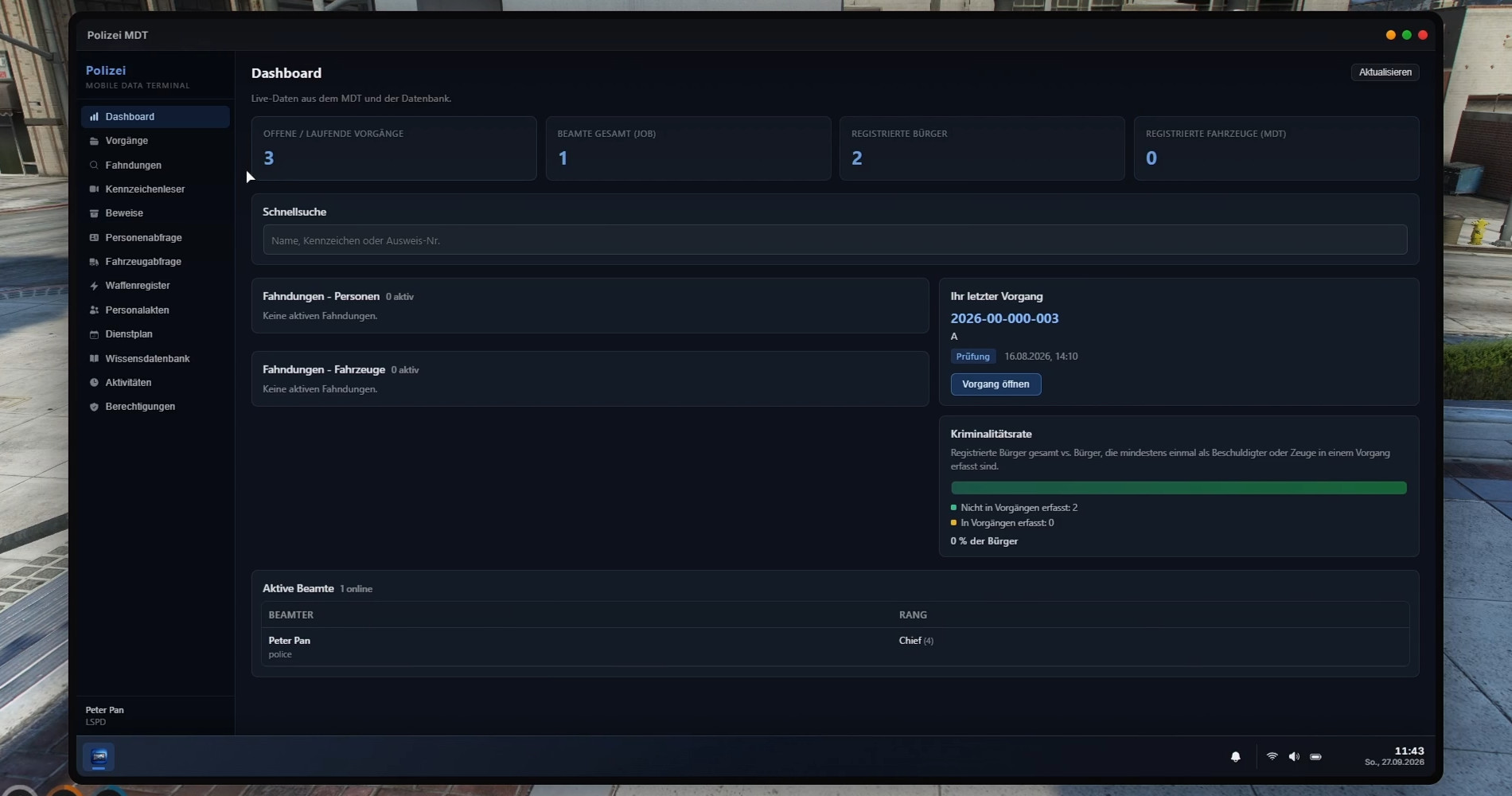Click the Berechtigungen shield icon
Screen dimensions: 1512x796
94,407
